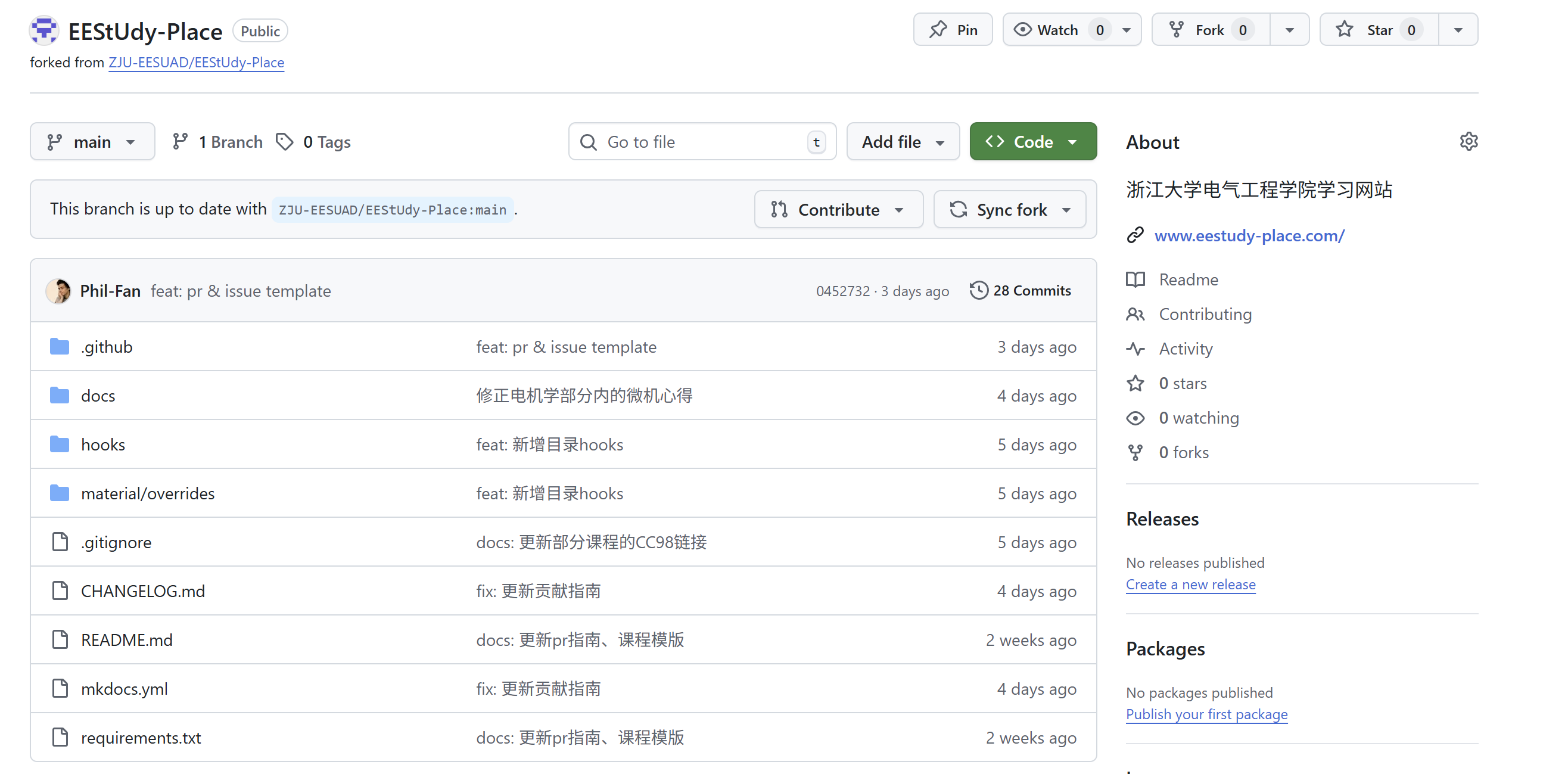Expand the main branch dropdown
This screenshot has height=774, width=1568.
tap(92, 142)
